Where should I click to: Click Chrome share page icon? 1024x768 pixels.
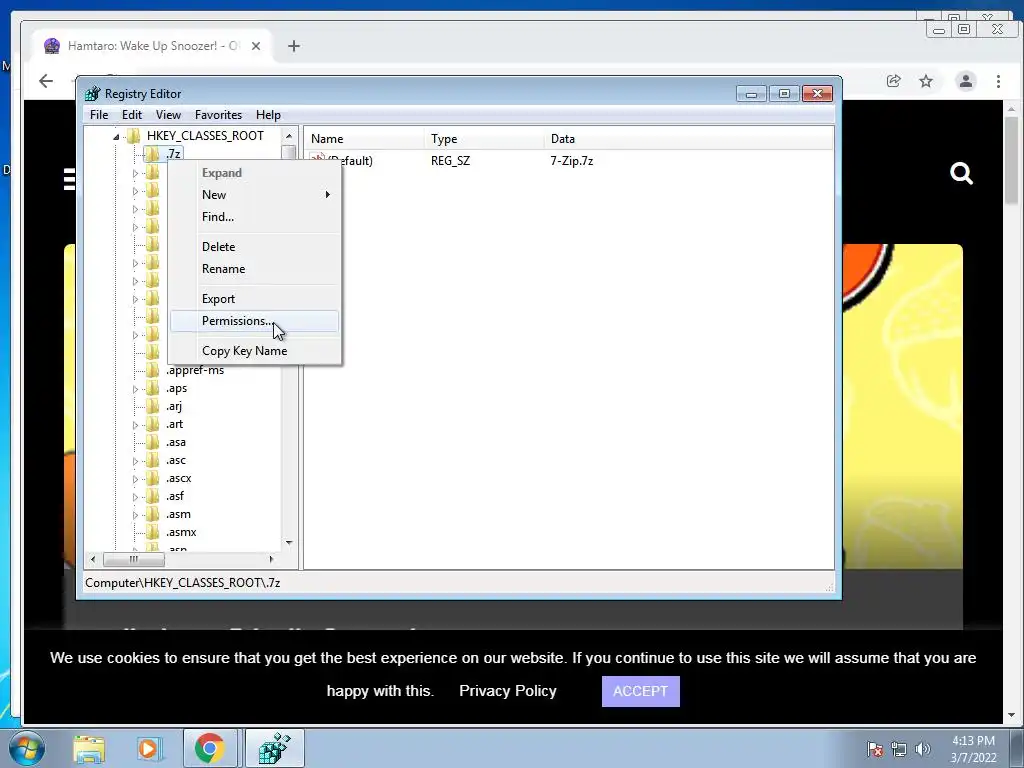tap(893, 81)
